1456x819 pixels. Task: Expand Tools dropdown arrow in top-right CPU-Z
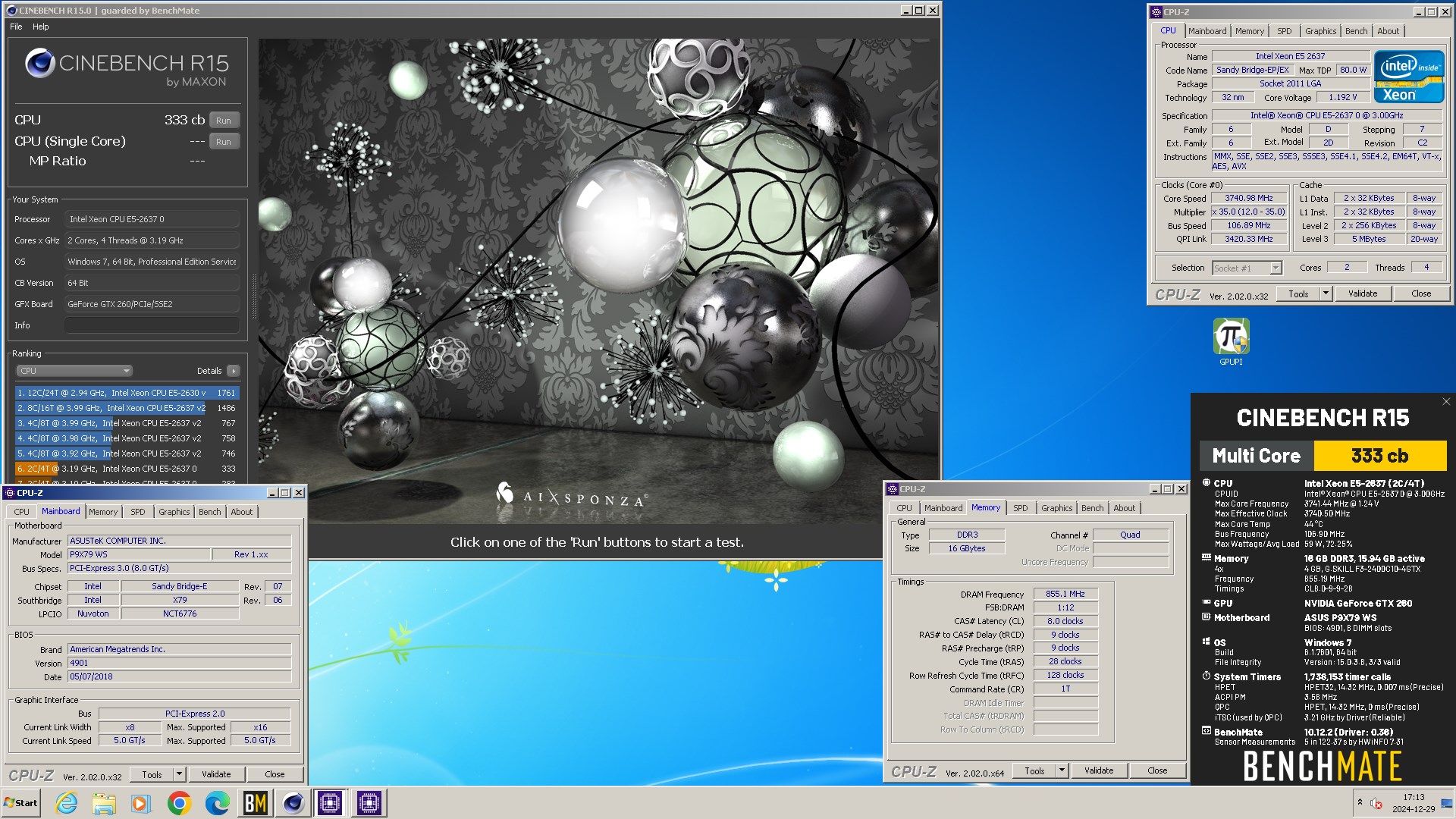click(1326, 293)
